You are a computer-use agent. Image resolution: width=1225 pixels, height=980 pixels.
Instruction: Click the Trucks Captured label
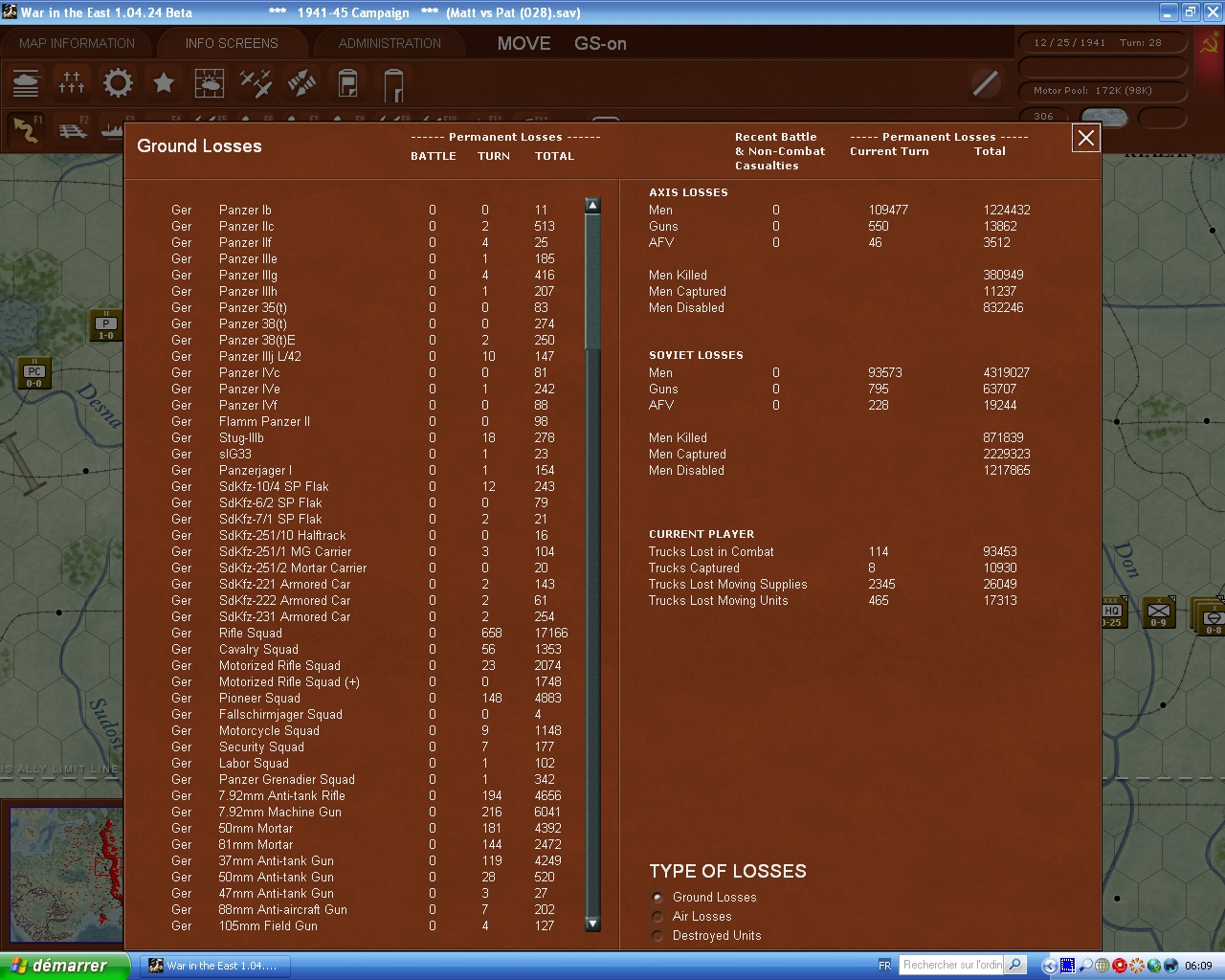click(x=694, y=568)
